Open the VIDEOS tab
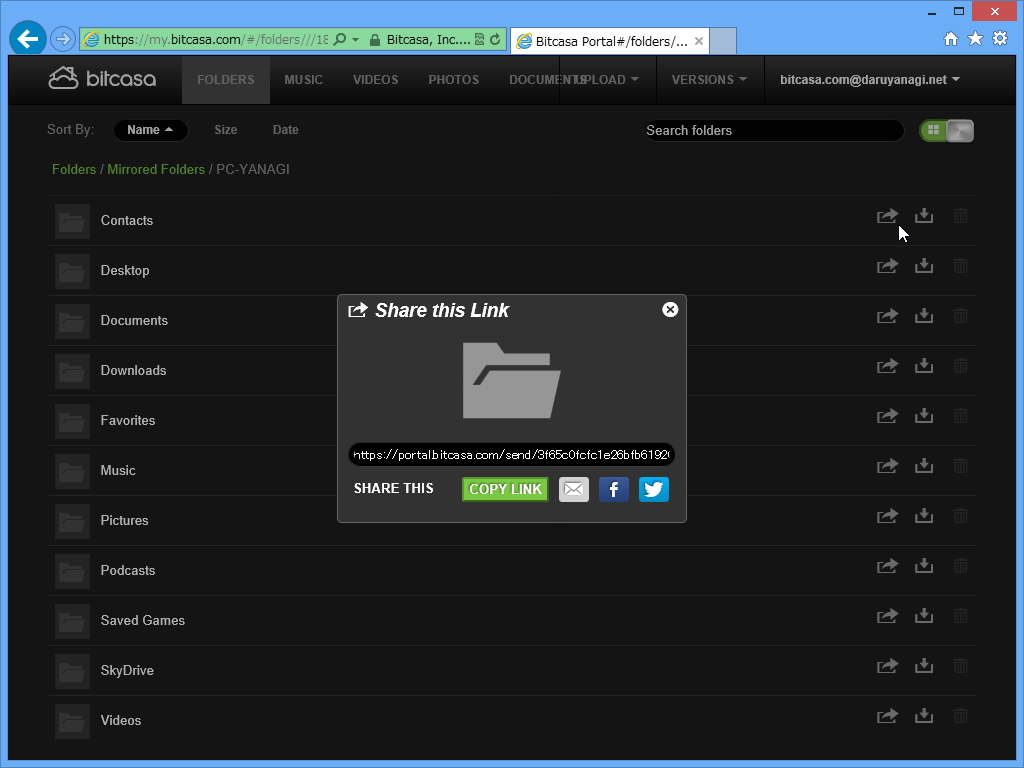Image resolution: width=1024 pixels, height=768 pixels. tap(376, 80)
